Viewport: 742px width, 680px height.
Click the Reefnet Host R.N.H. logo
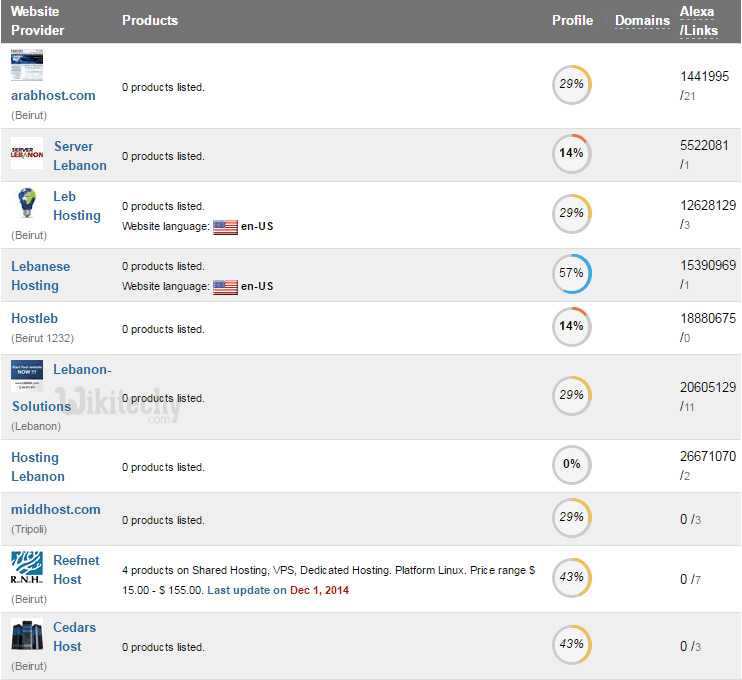coord(27,567)
